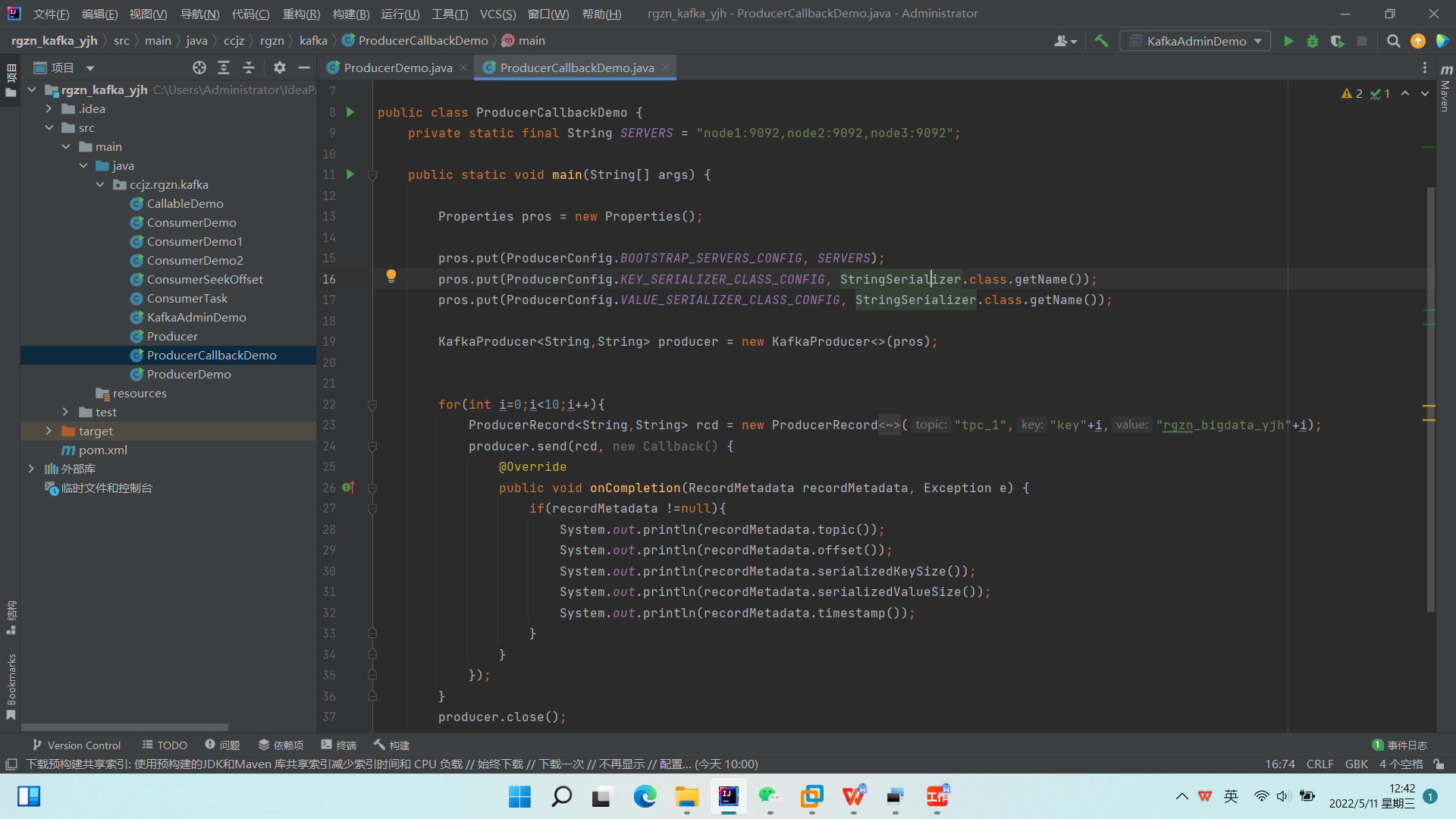Open Search Everywhere magnifier icon

1393,41
